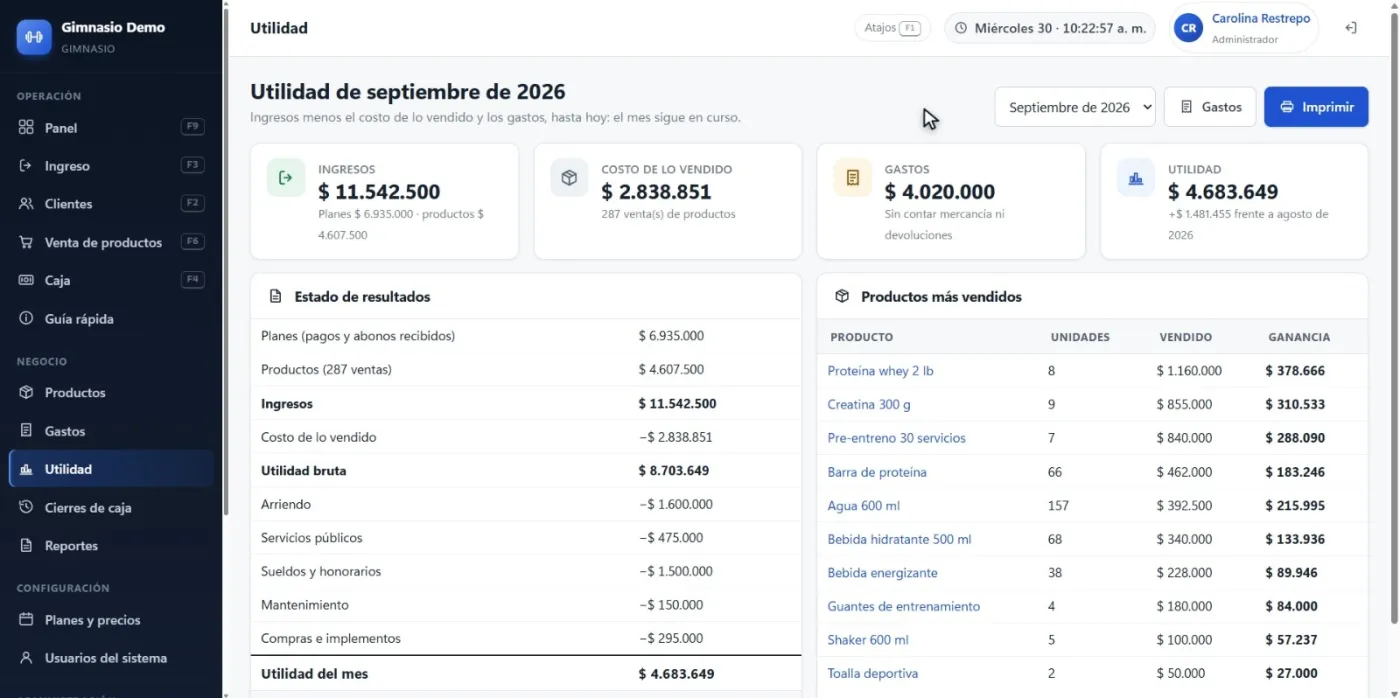The height and width of the screenshot is (698, 1400).
Task: Open the Bebida energizante link
Action: 882,573
